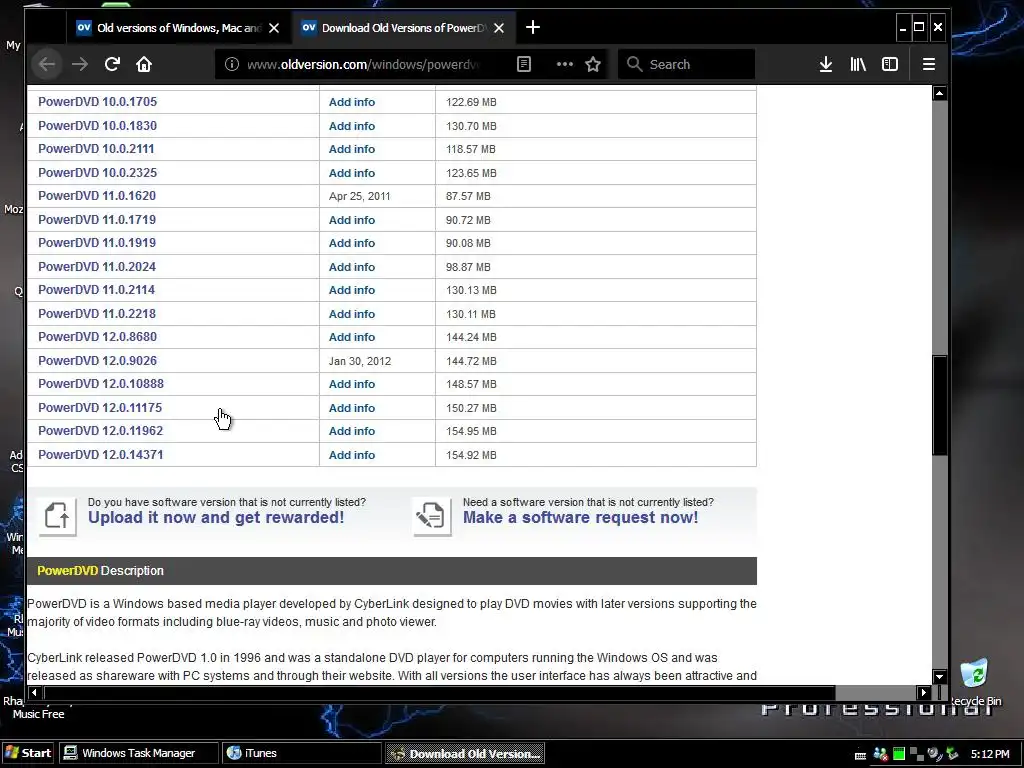
Task: Open the PowerDVD 12.0.11175 link
Action: [x=100, y=408]
